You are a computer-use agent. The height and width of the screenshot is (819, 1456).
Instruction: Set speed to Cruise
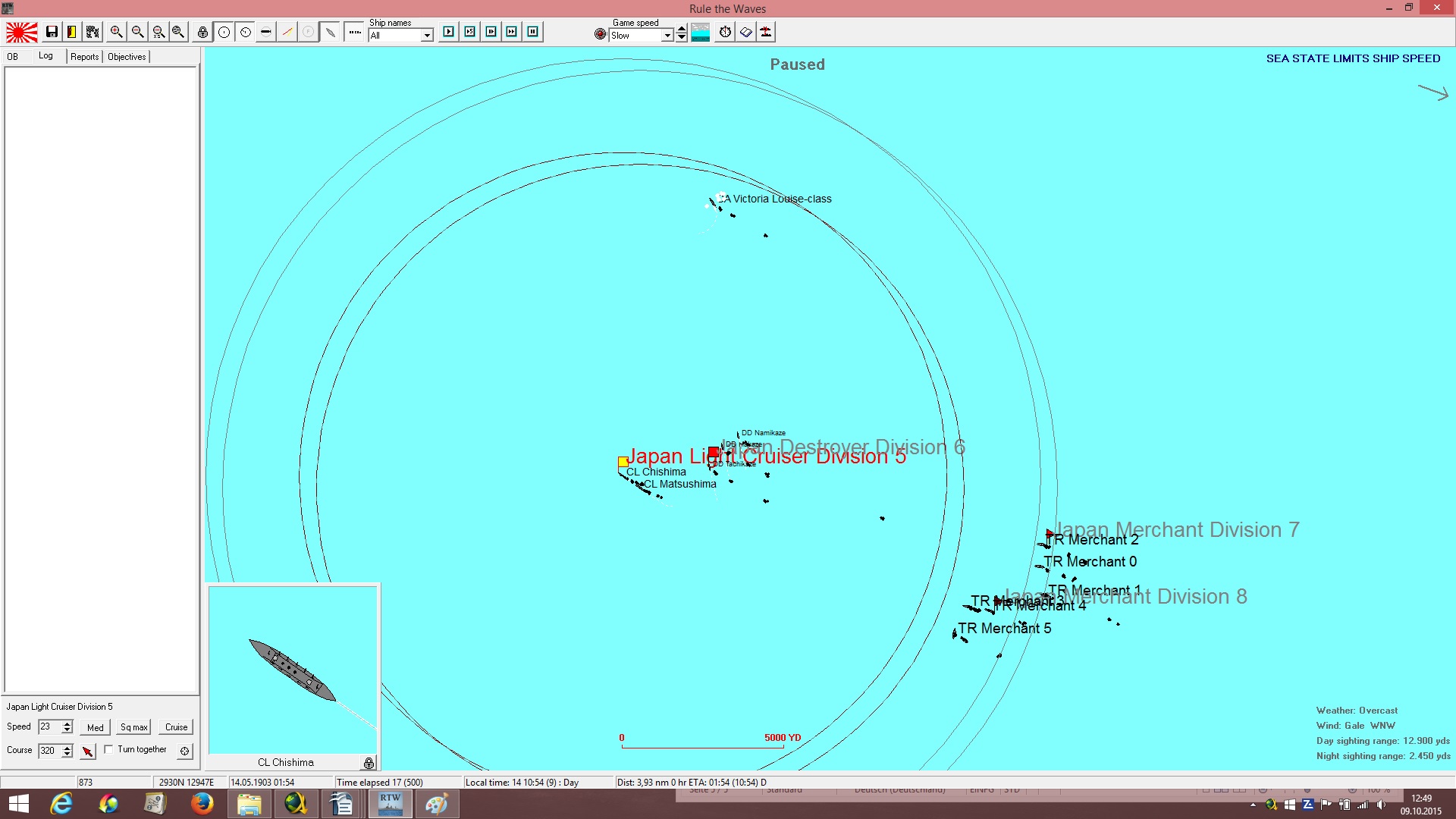click(177, 727)
